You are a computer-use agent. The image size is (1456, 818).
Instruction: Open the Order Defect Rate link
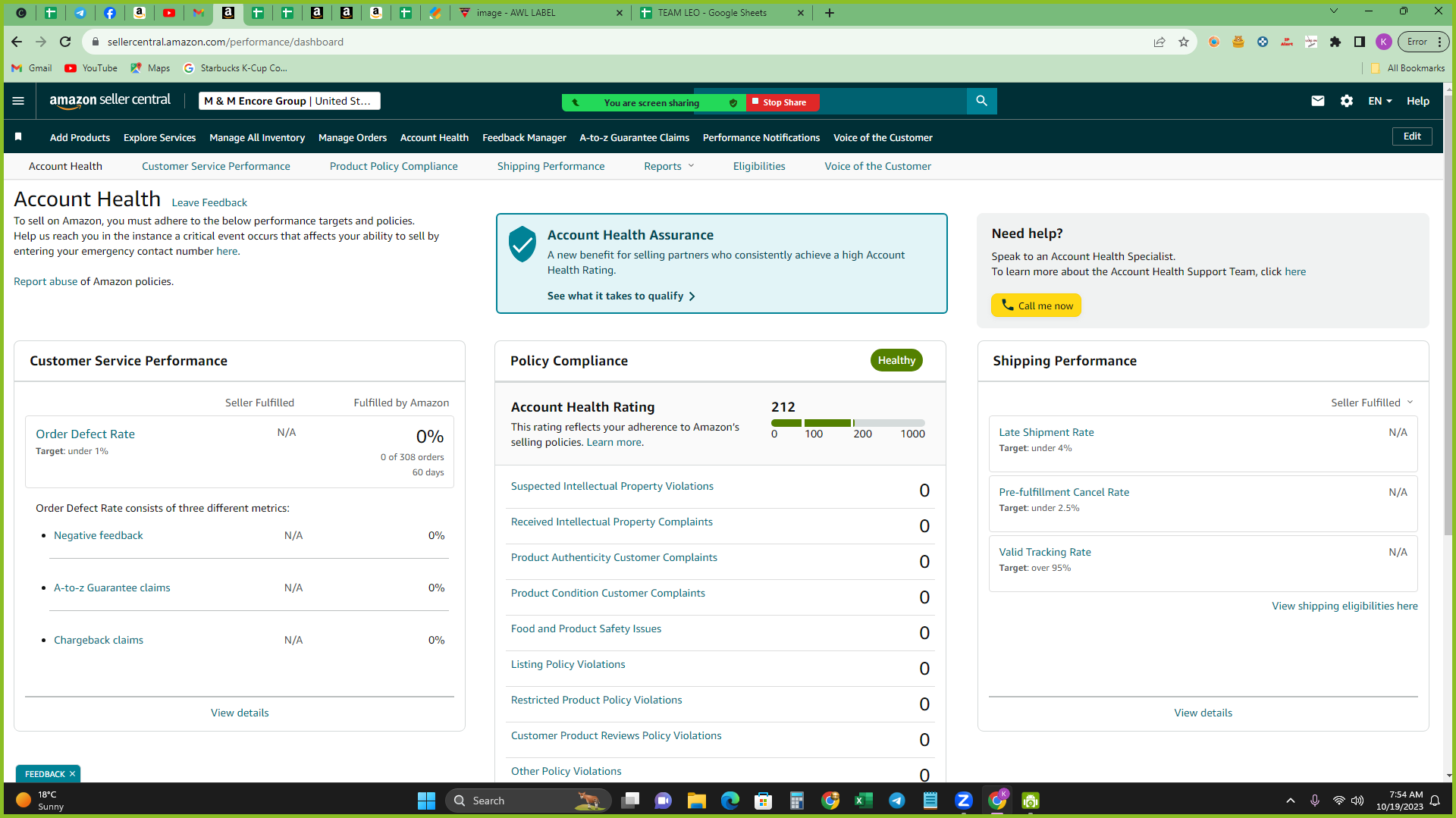click(85, 434)
